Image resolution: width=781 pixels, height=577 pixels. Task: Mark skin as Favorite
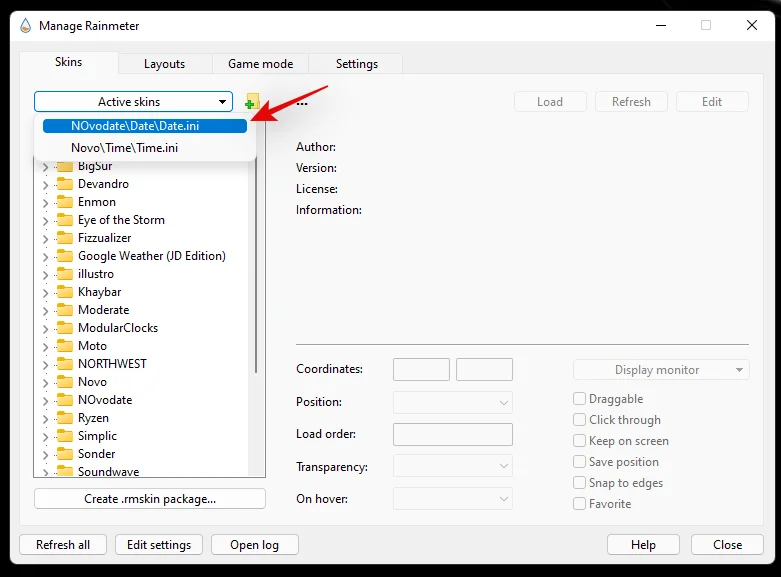(579, 503)
